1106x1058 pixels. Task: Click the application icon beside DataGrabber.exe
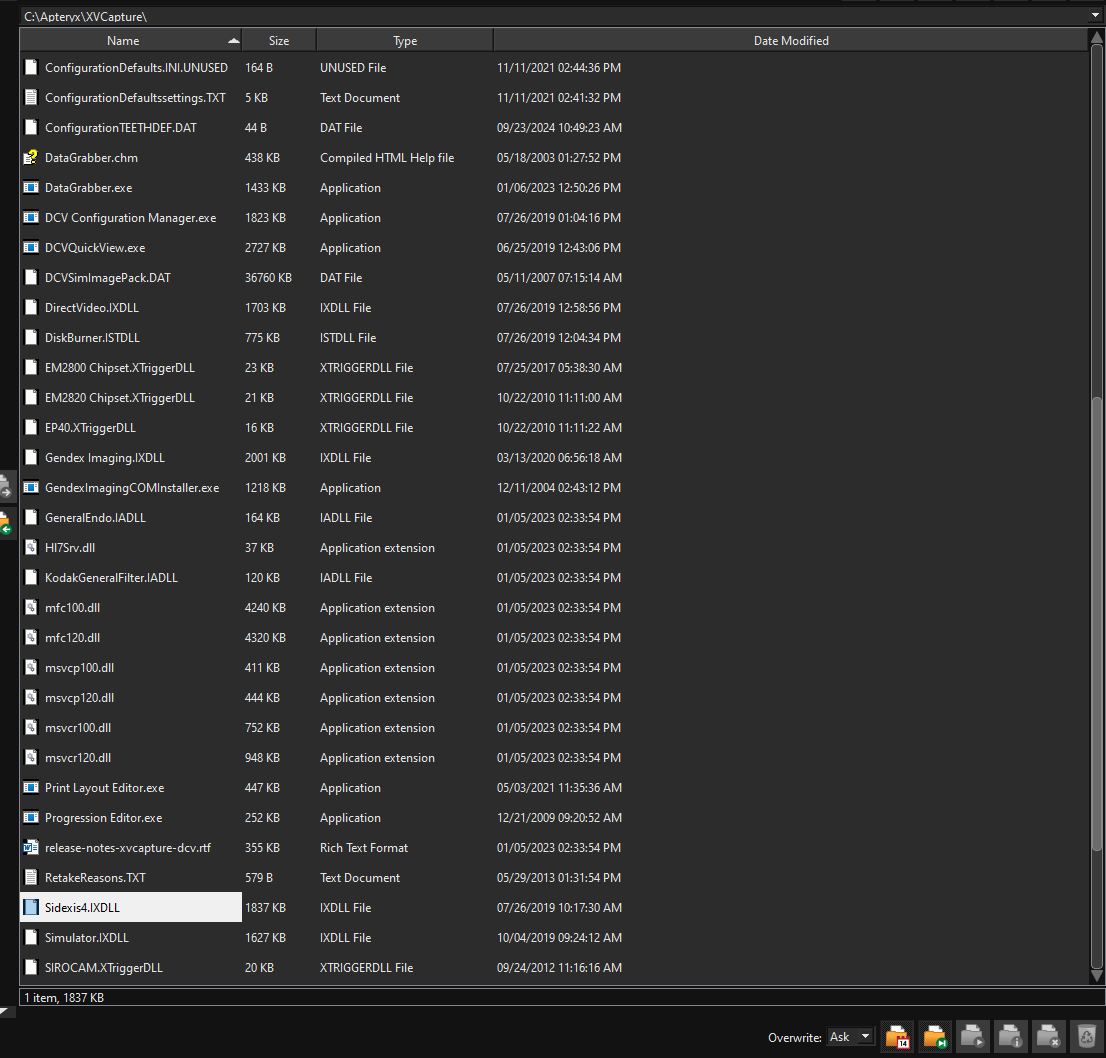[x=30, y=188]
